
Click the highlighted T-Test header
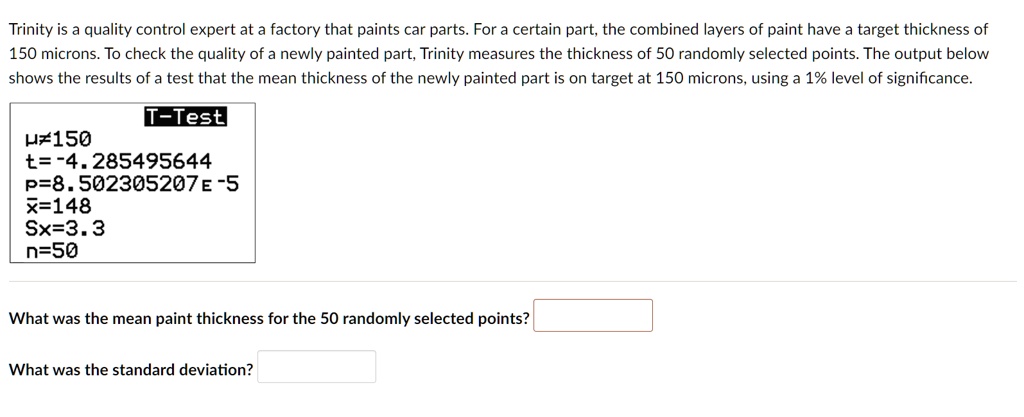[185, 117]
